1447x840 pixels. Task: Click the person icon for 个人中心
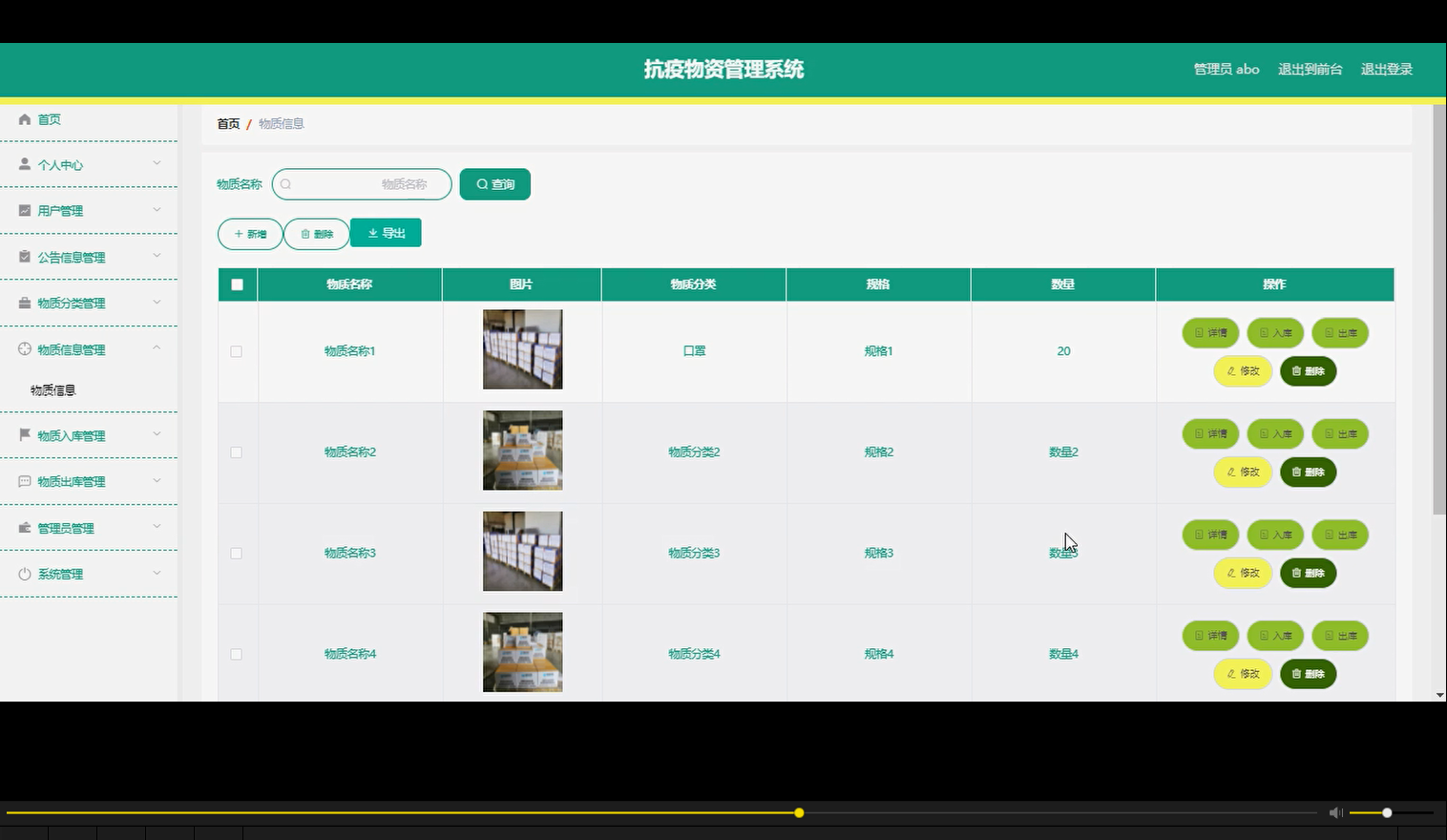[25, 164]
